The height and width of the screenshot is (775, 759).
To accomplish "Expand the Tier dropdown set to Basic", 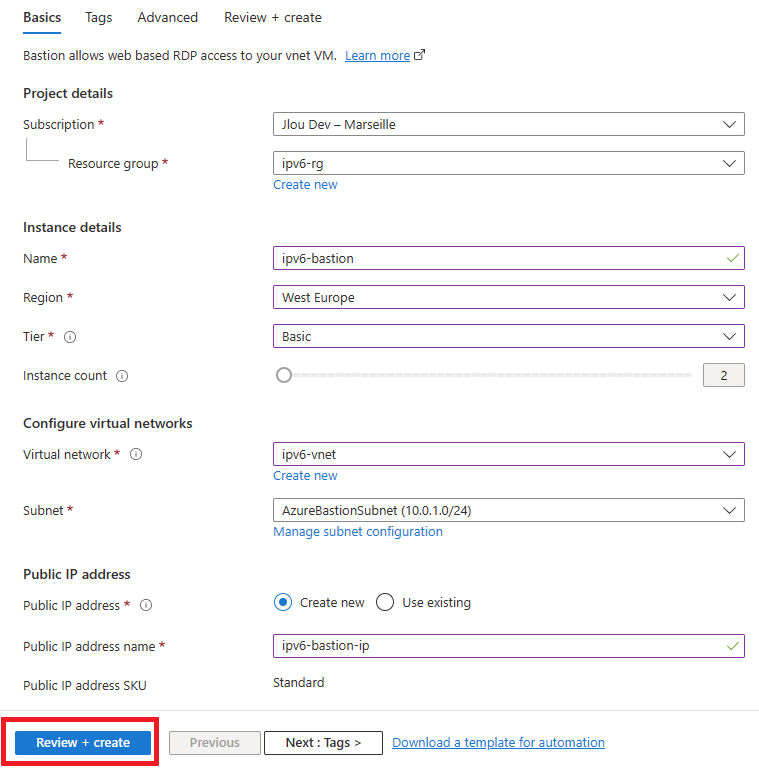I will coord(508,336).
